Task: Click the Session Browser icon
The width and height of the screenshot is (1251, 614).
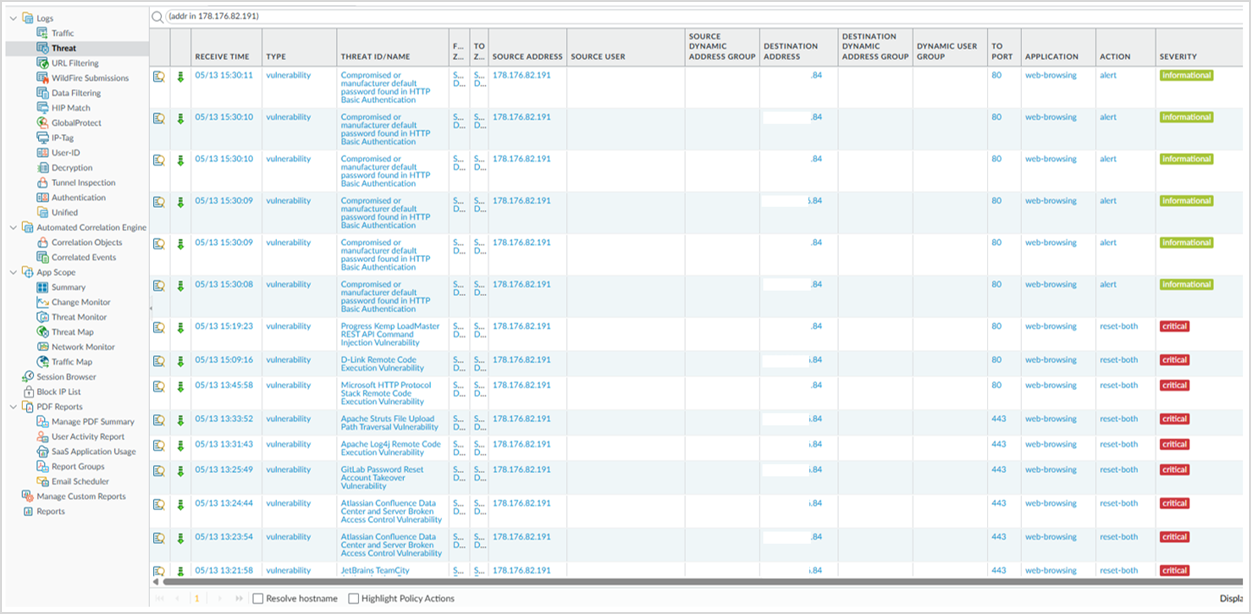Action: coord(28,377)
